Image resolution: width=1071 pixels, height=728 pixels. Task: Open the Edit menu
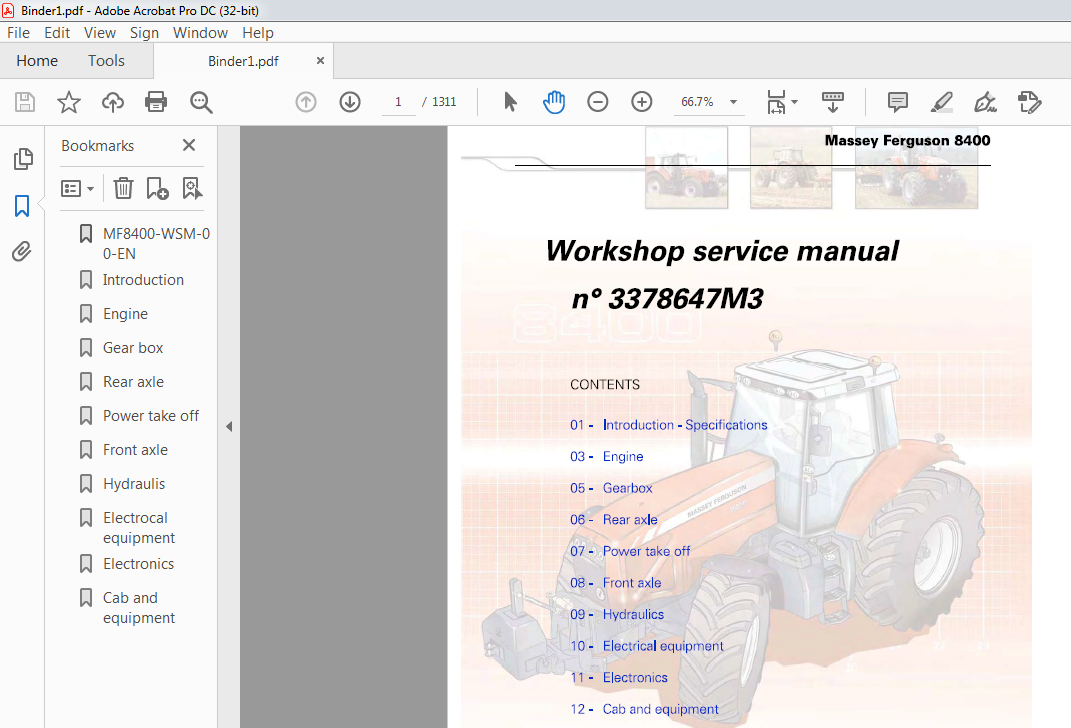(57, 33)
